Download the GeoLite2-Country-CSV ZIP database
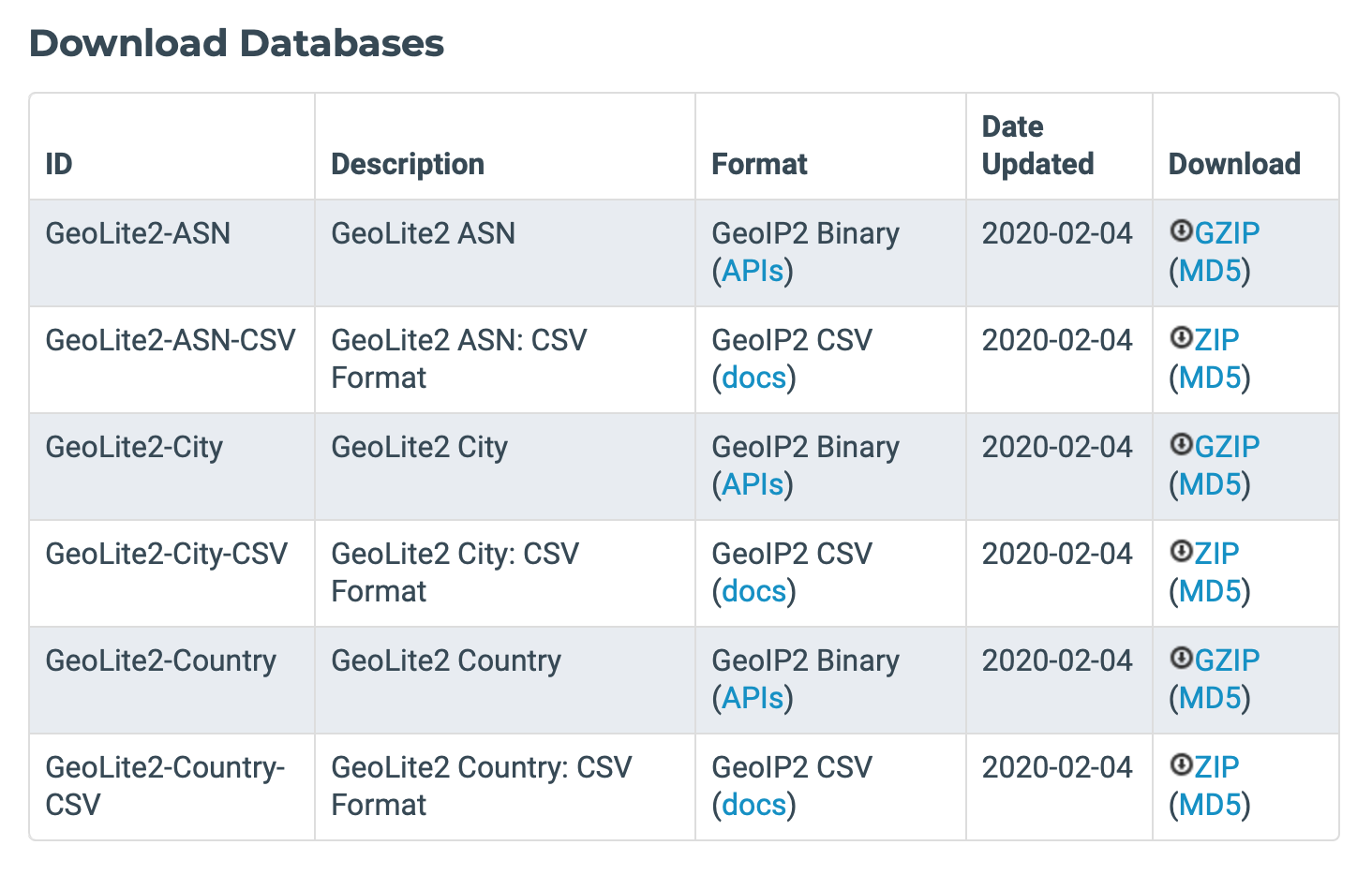The image size is (1372, 875). (x=1216, y=767)
